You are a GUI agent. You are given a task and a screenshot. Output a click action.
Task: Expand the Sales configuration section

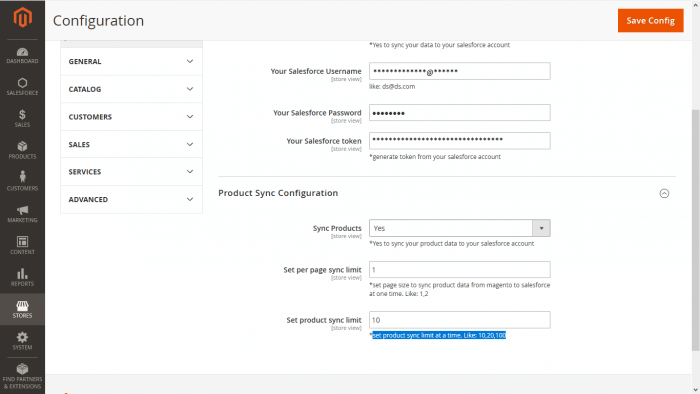click(x=131, y=145)
